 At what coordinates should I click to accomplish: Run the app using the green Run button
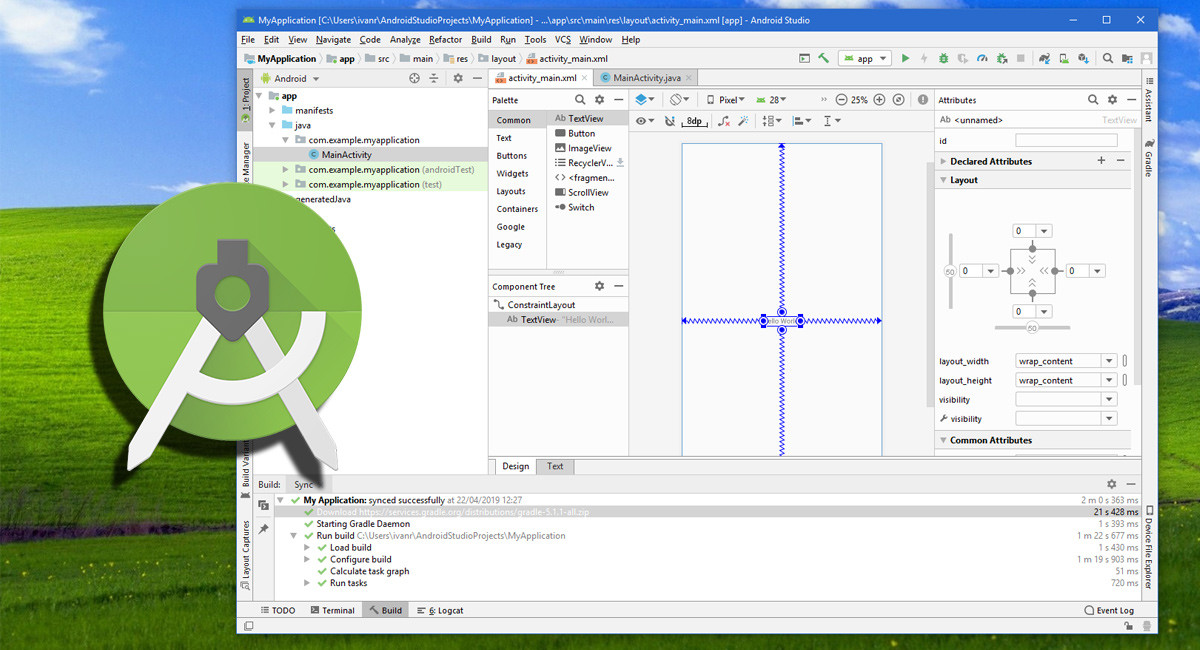[906, 58]
